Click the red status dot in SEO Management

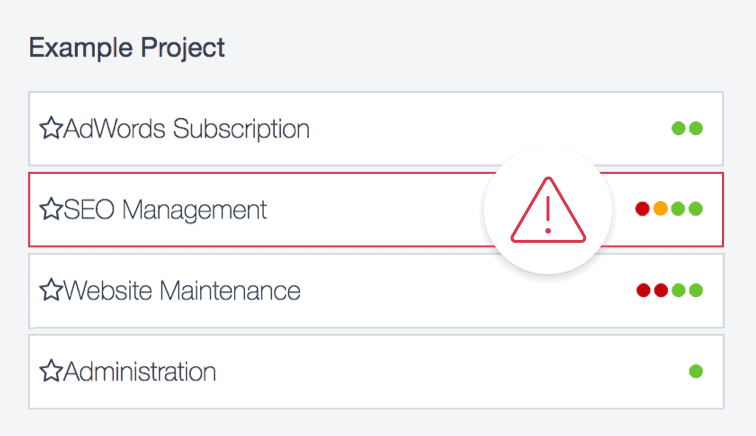coord(643,209)
